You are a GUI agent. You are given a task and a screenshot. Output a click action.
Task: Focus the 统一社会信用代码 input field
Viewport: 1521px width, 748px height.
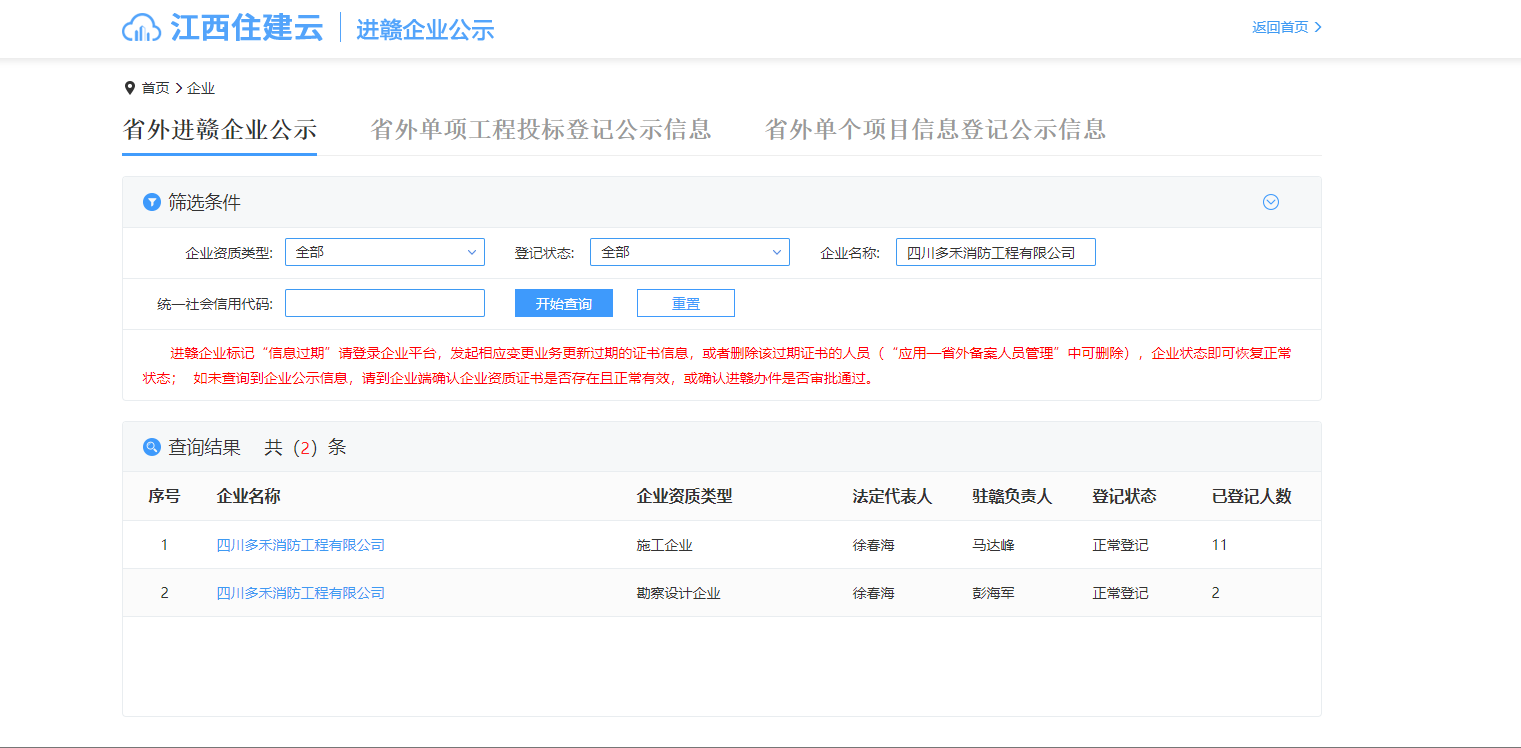[384, 303]
